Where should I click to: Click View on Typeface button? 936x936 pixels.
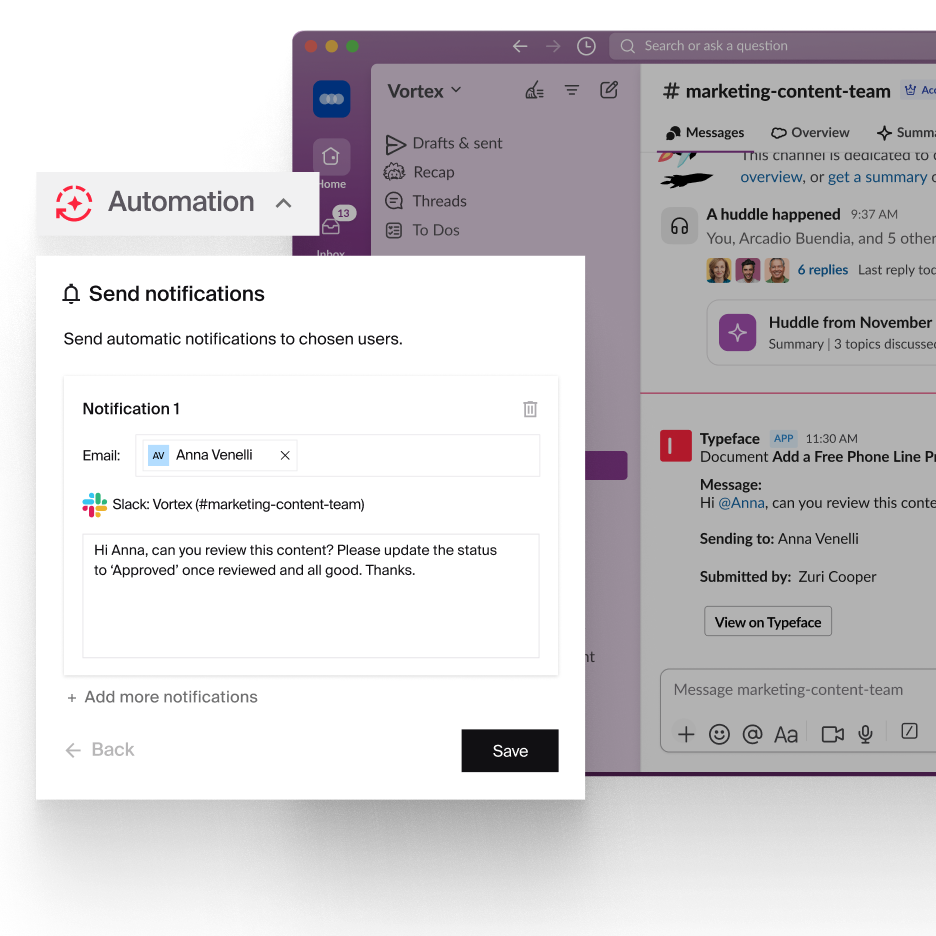coord(768,622)
